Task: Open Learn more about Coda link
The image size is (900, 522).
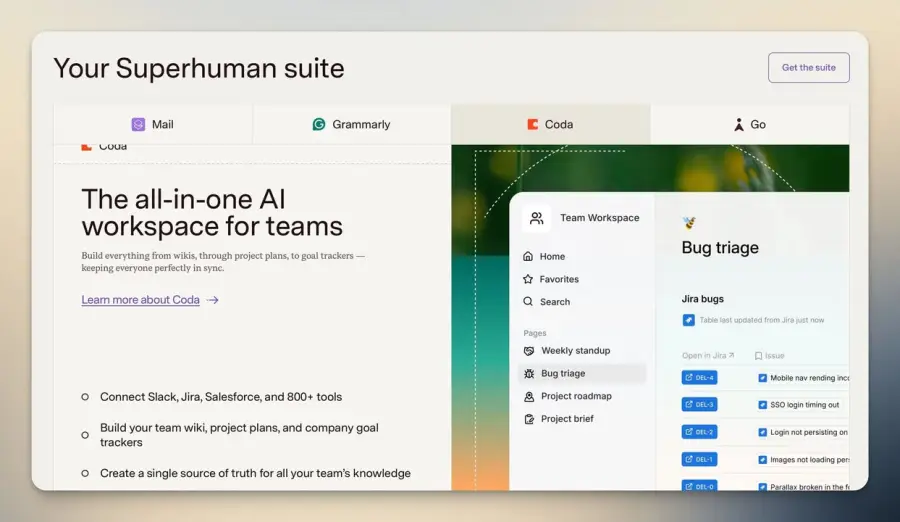Action: pos(141,300)
